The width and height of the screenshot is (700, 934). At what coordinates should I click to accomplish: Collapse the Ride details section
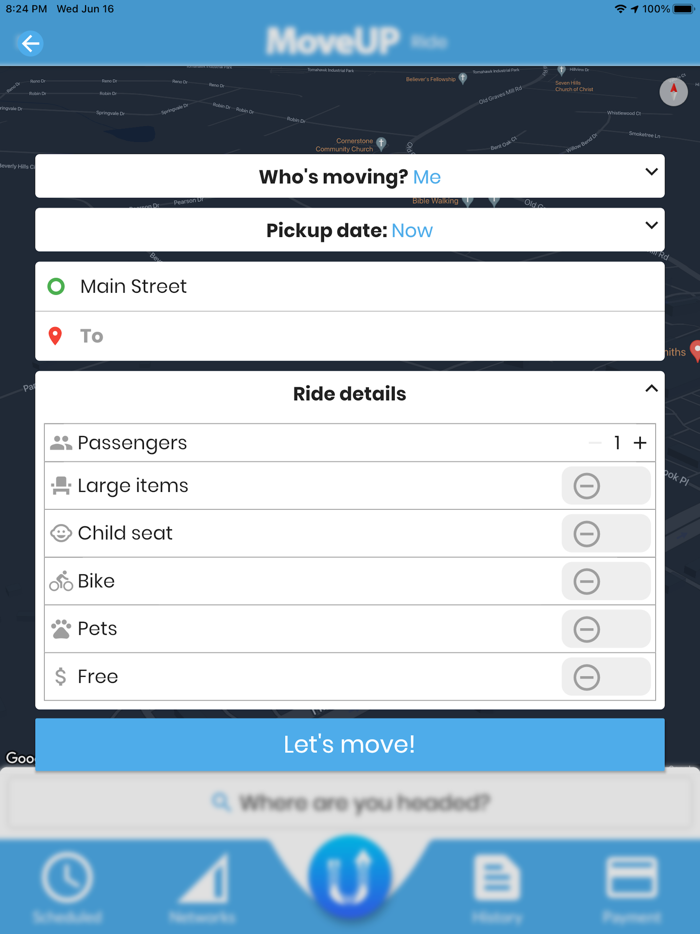[x=651, y=388]
